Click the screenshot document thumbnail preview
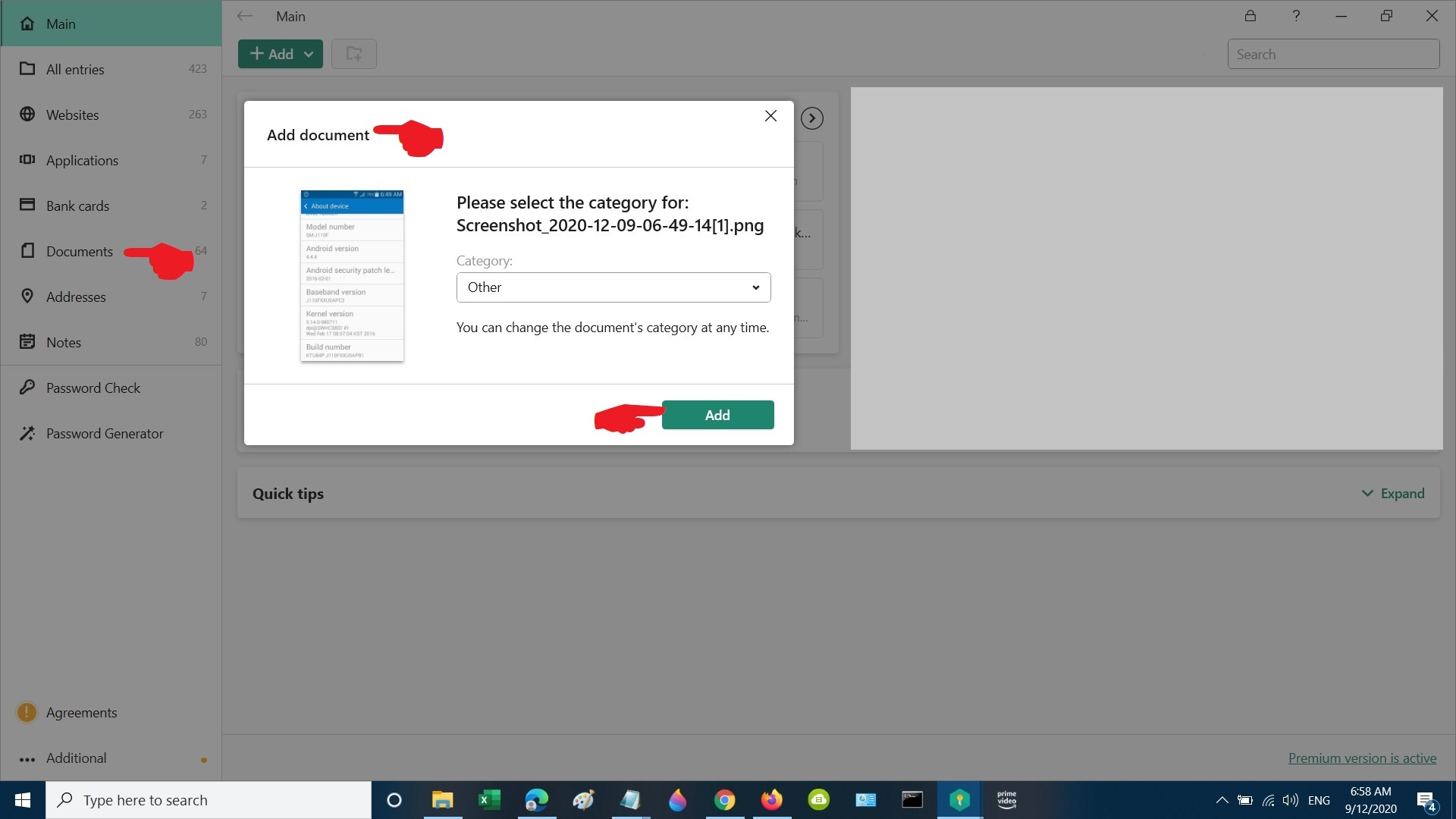Image resolution: width=1456 pixels, height=819 pixels. point(352,275)
